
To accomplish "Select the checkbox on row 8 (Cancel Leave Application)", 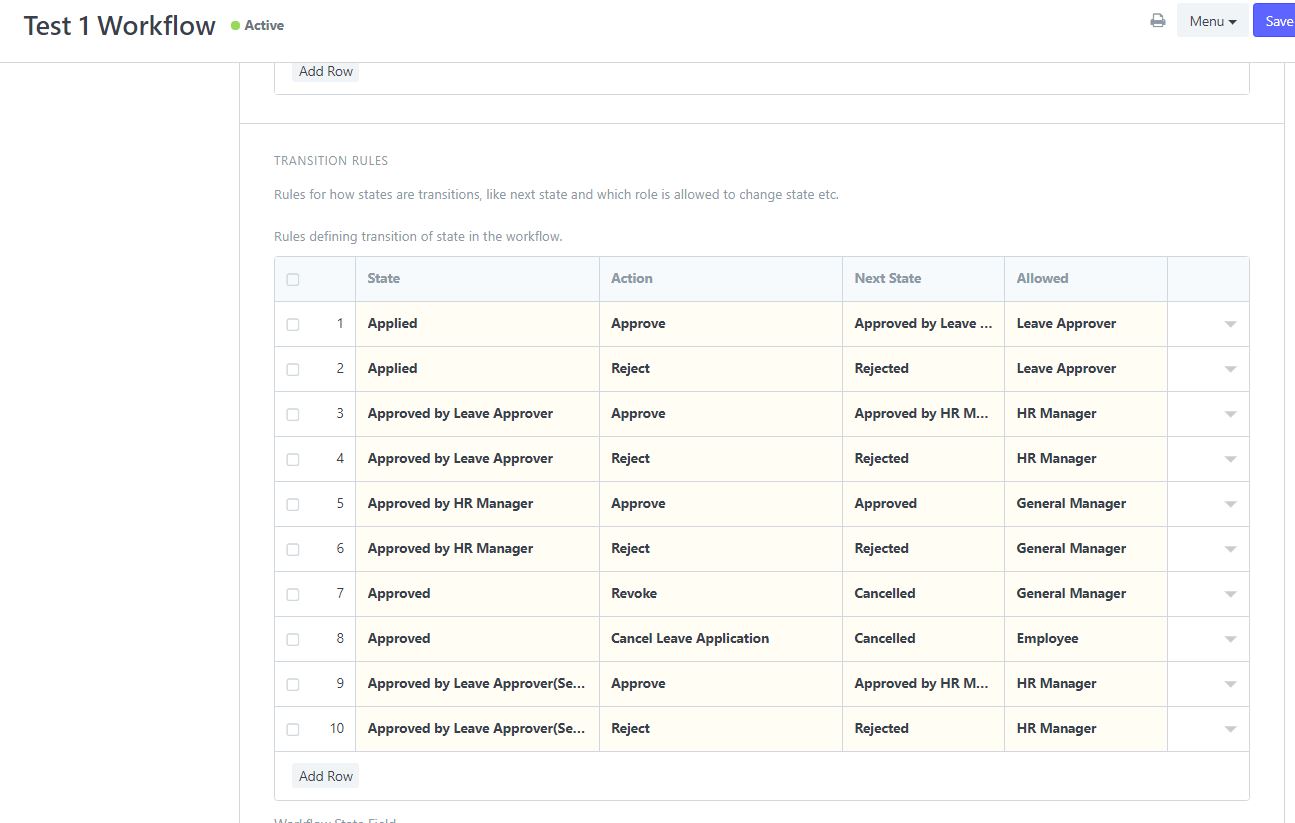I will point(292,639).
